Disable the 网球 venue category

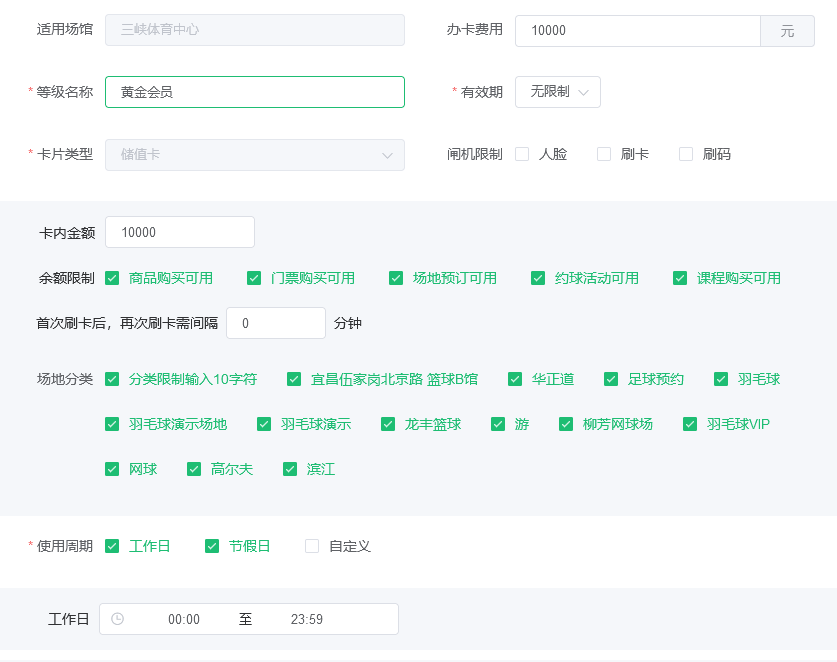click(112, 469)
